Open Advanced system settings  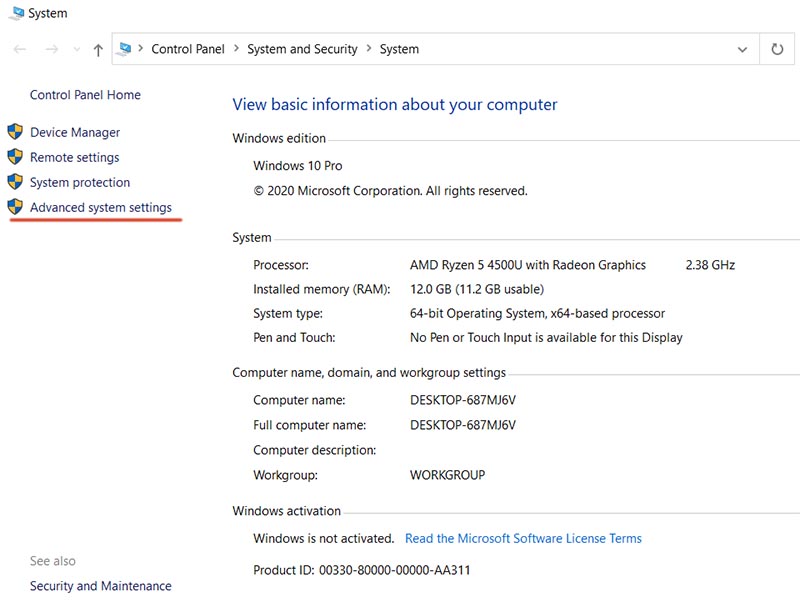(101, 208)
